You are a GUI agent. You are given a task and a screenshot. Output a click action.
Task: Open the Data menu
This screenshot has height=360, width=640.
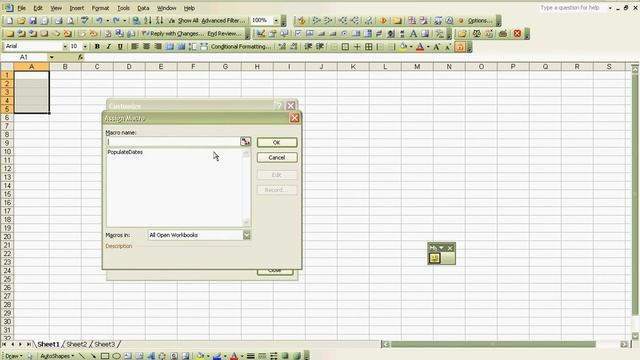[143, 8]
